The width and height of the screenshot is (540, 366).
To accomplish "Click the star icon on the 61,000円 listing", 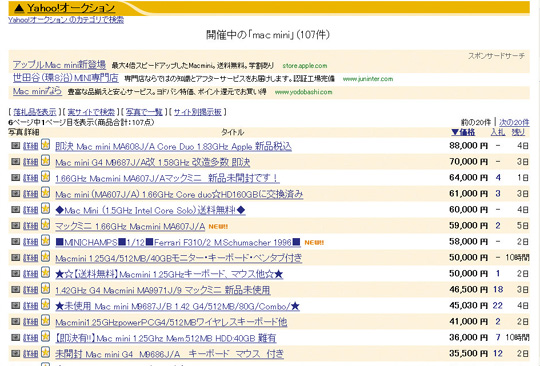I will pyautogui.click(x=45, y=192).
